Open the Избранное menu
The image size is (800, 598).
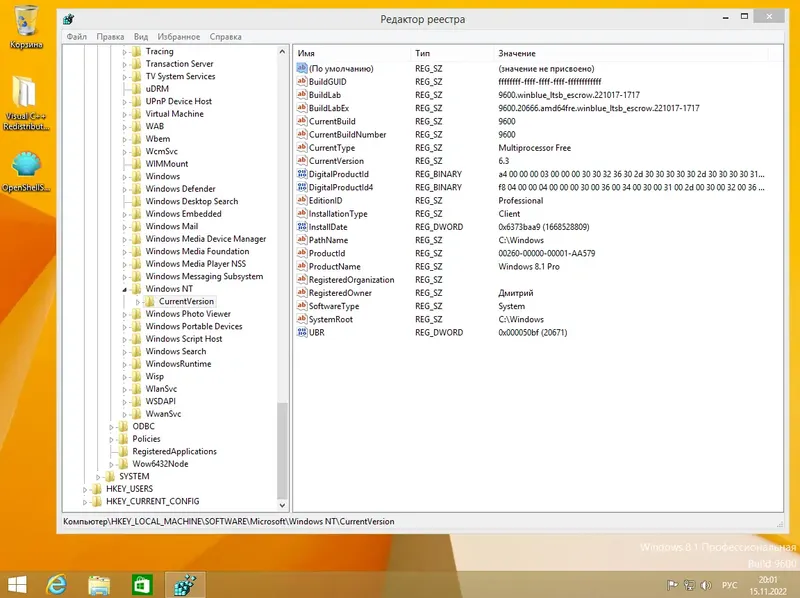179,37
